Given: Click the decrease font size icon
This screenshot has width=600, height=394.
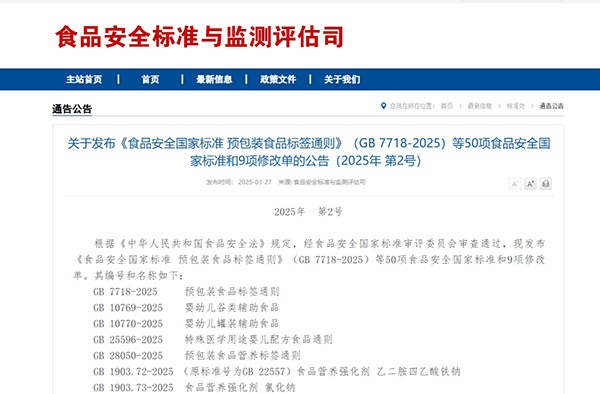Looking at the screenshot, I should tap(515, 184).
